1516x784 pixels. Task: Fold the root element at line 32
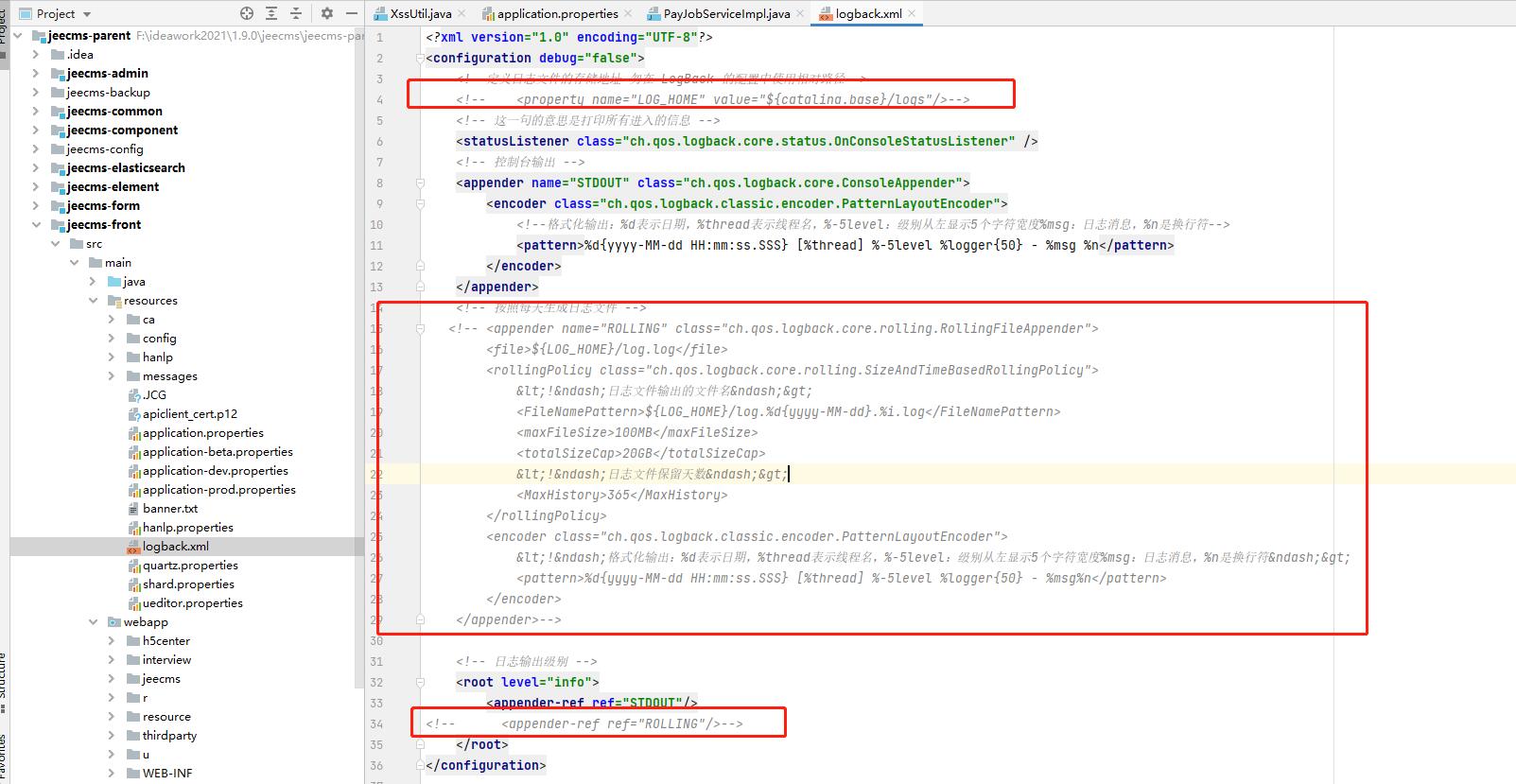point(420,683)
